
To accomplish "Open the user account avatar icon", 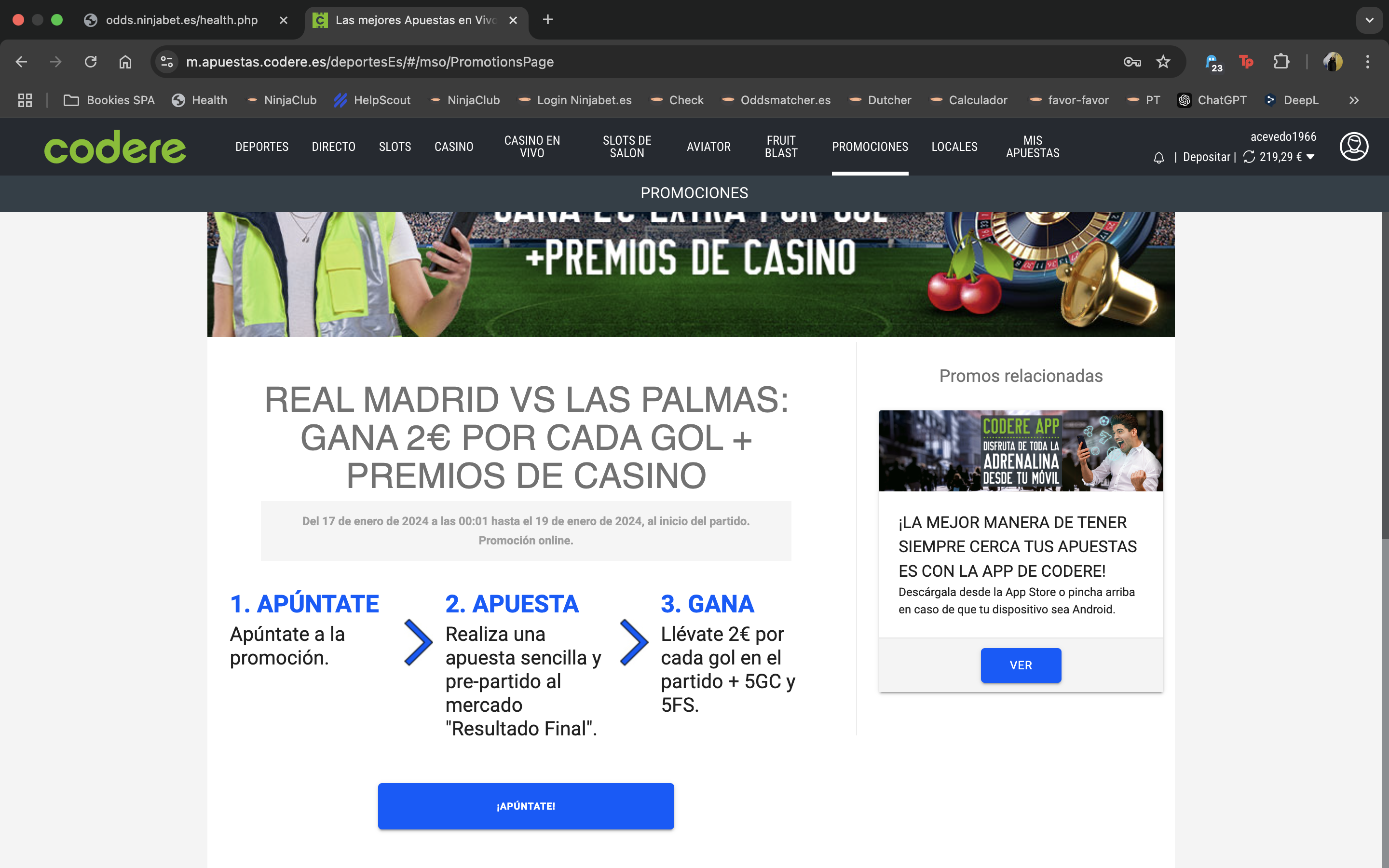I will click(1354, 147).
